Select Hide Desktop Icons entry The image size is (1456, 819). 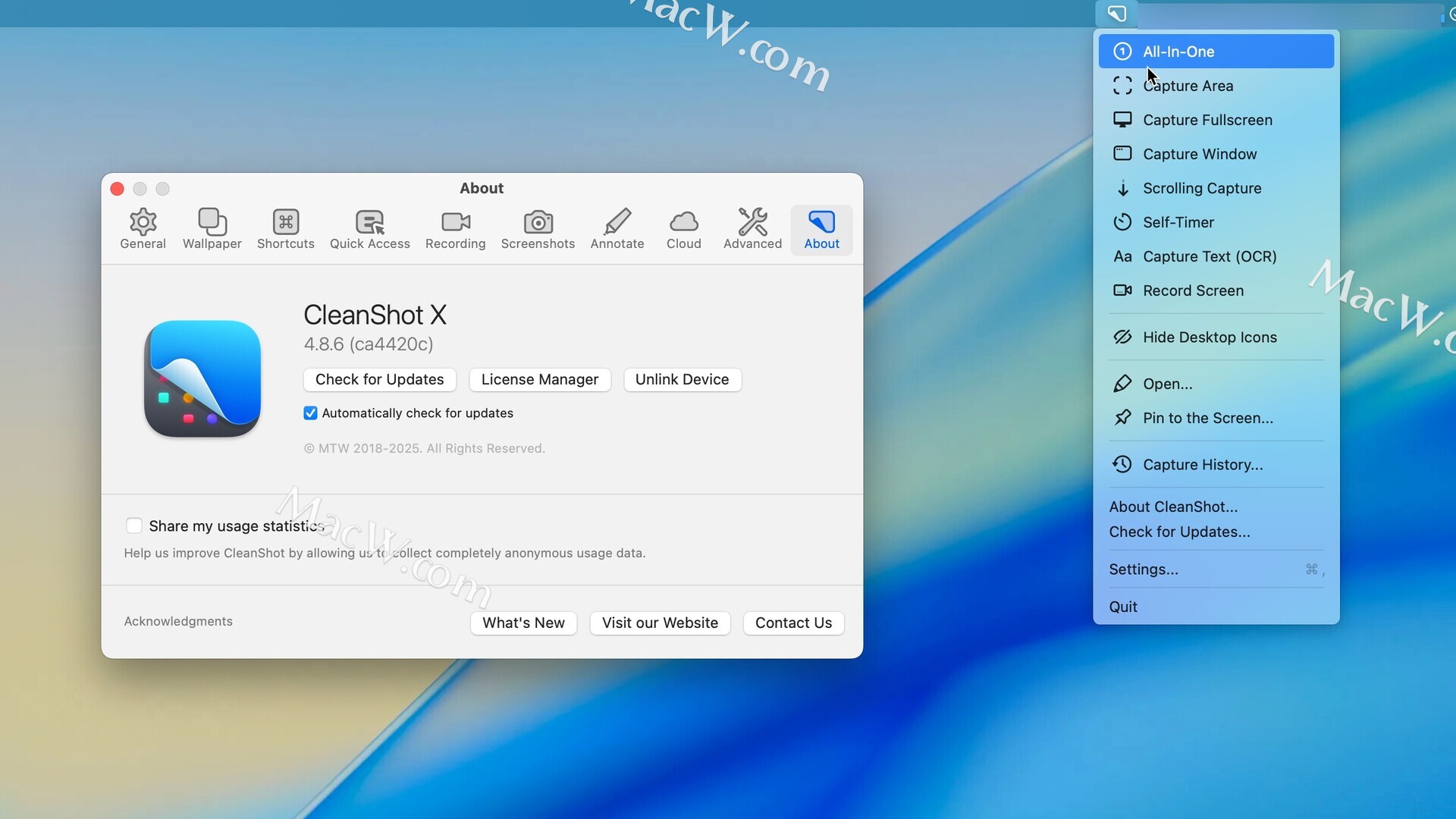[x=1209, y=337]
